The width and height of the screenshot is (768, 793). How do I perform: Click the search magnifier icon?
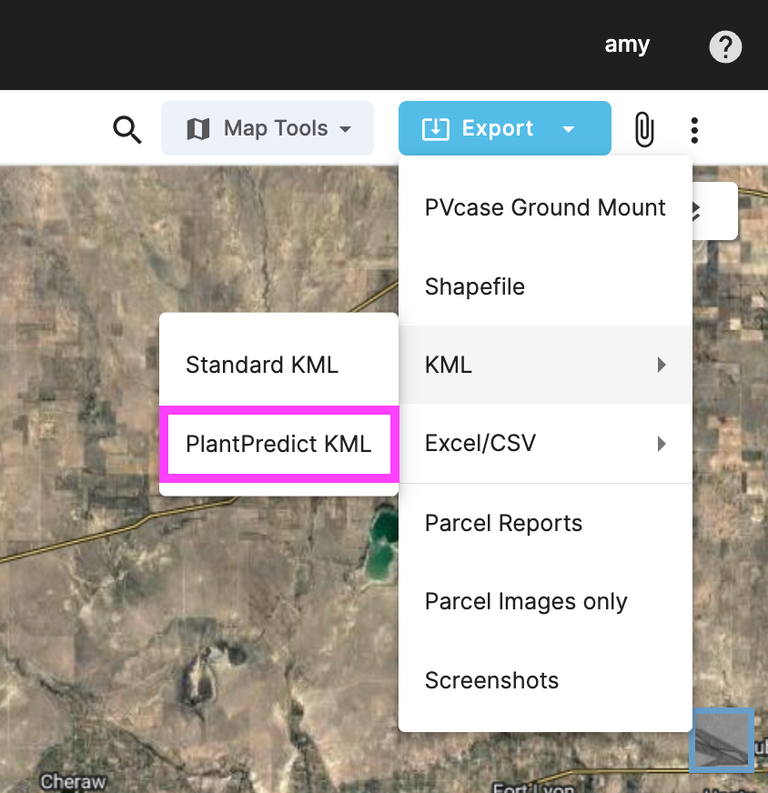(127, 130)
